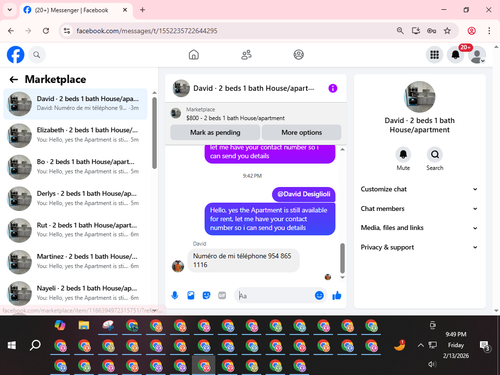This screenshot has height=375, width=500.
Task: Bookmark this page with the star icon
Action: 447,31
